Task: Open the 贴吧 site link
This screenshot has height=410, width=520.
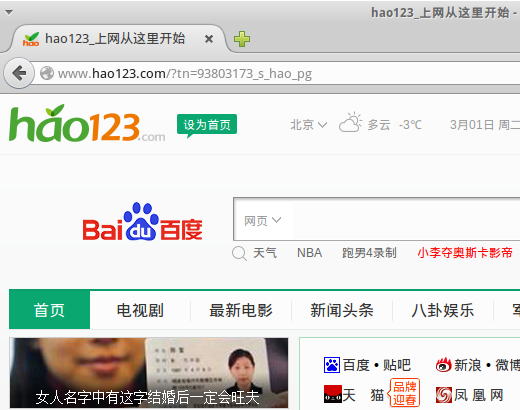Action: tap(397, 365)
